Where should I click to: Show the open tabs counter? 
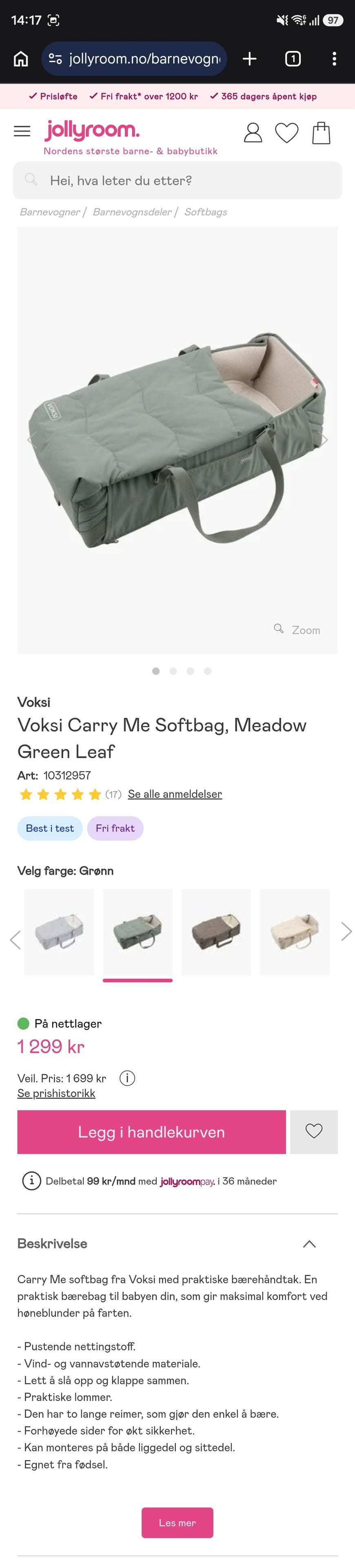[293, 58]
